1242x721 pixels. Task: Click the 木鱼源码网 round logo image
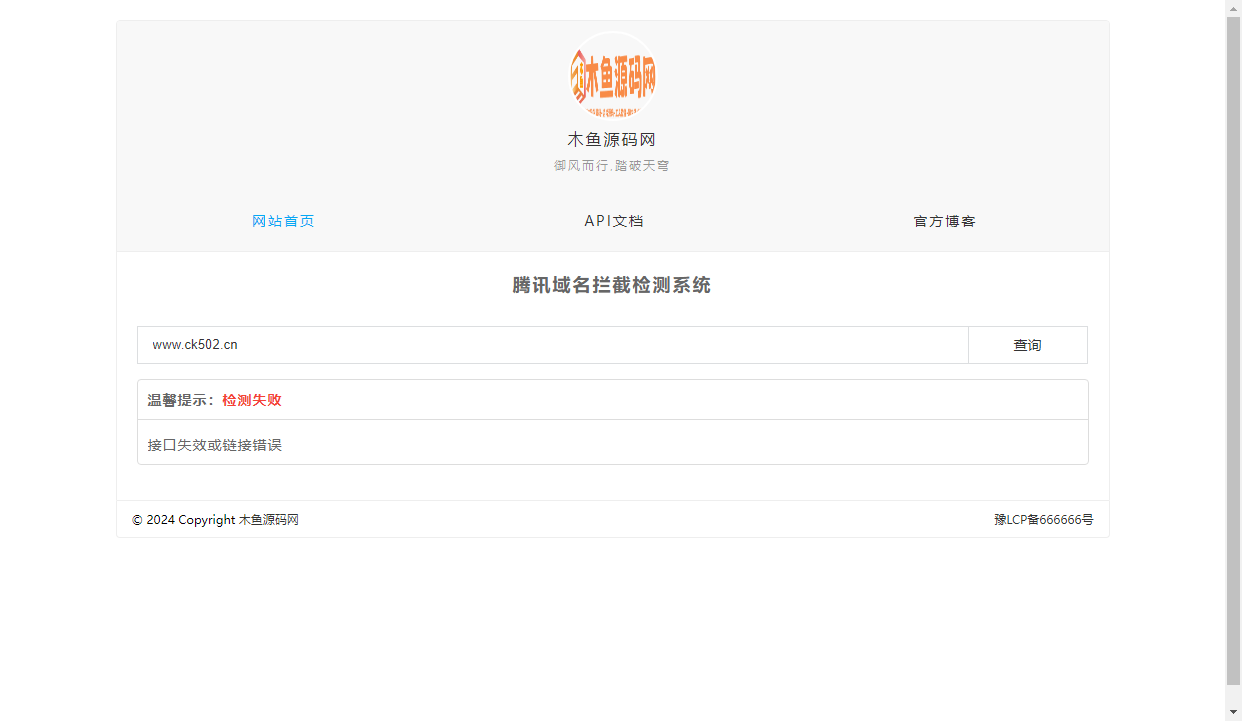(x=612, y=76)
